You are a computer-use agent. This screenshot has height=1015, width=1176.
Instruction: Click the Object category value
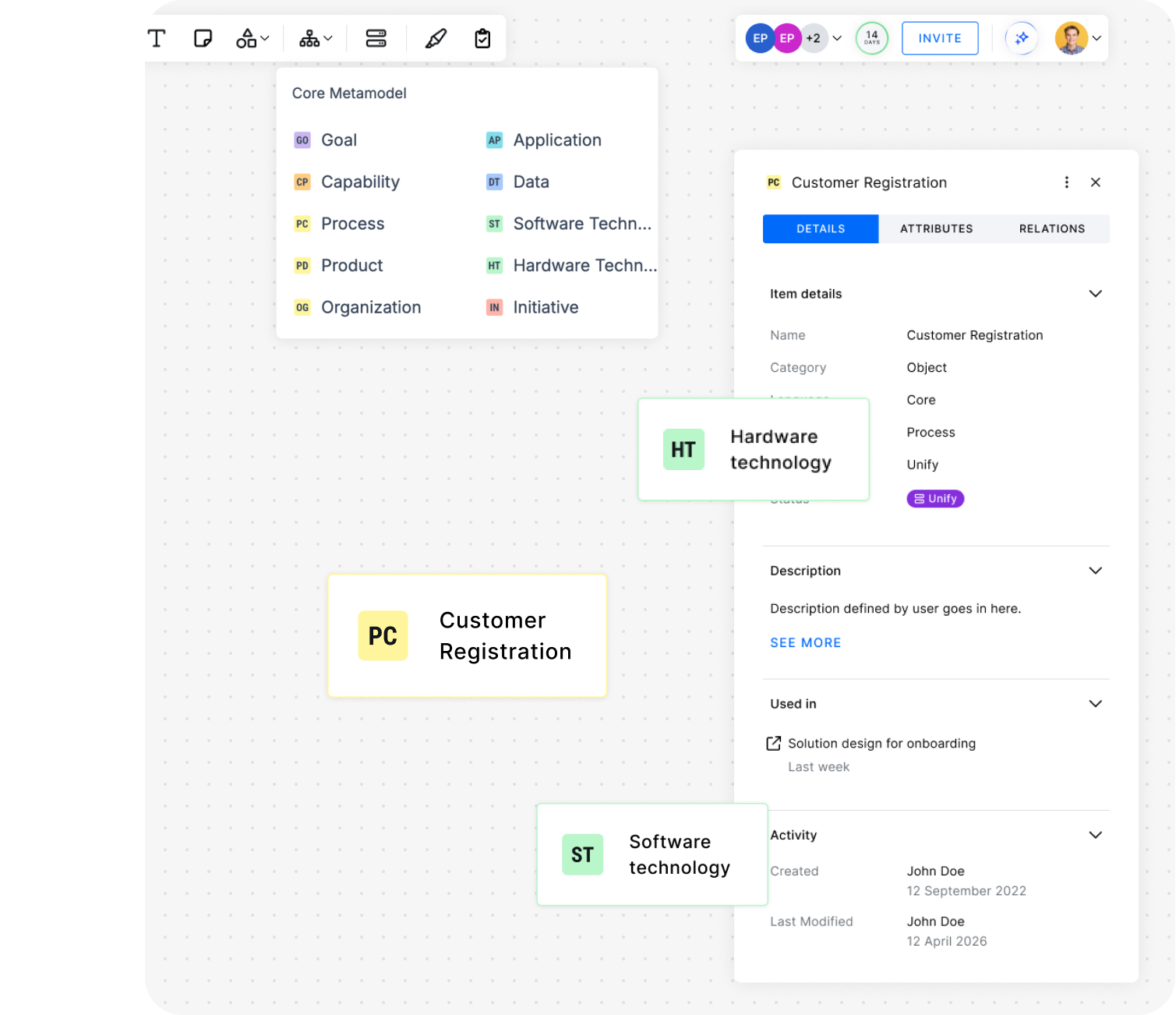pyautogui.click(x=927, y=368)
